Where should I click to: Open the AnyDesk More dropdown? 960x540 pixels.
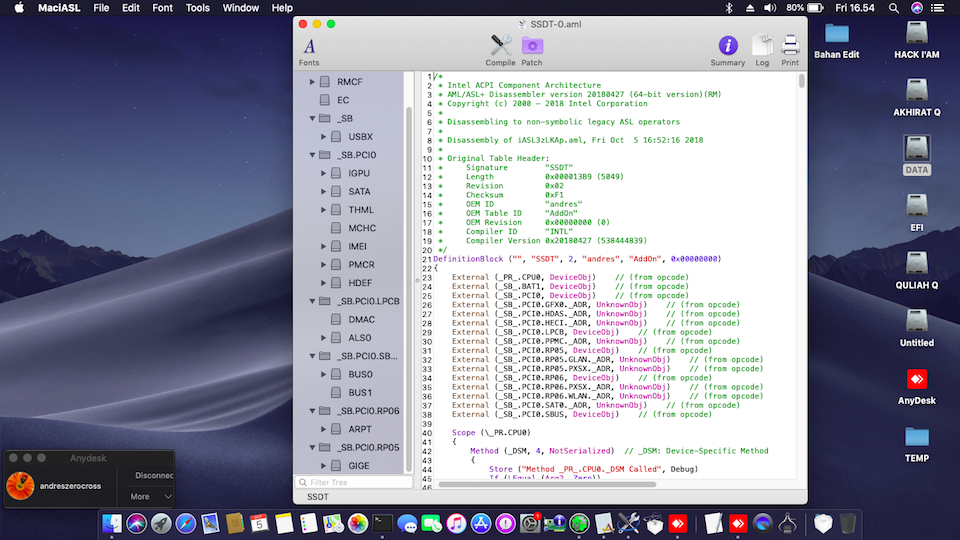[152, 496]
